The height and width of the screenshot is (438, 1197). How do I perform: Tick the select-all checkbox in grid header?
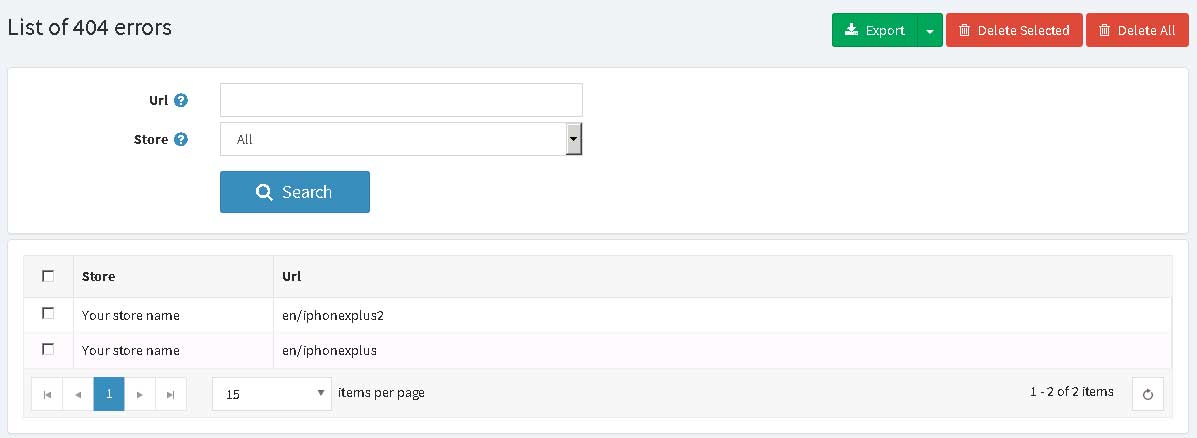point(48,275)
